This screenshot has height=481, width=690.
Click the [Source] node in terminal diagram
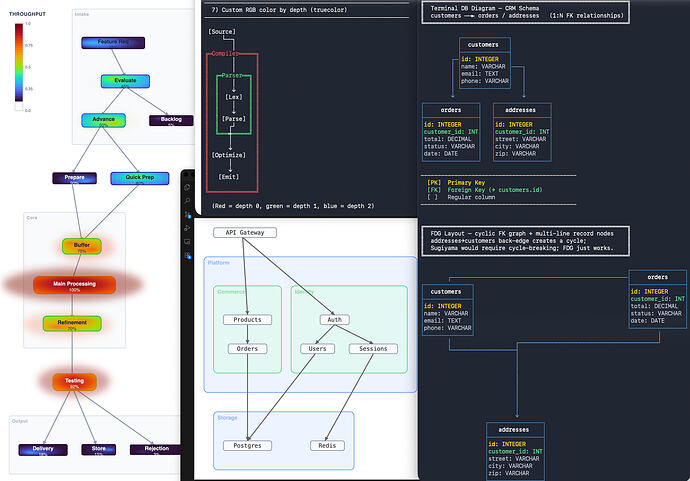(x=222, y=32)
